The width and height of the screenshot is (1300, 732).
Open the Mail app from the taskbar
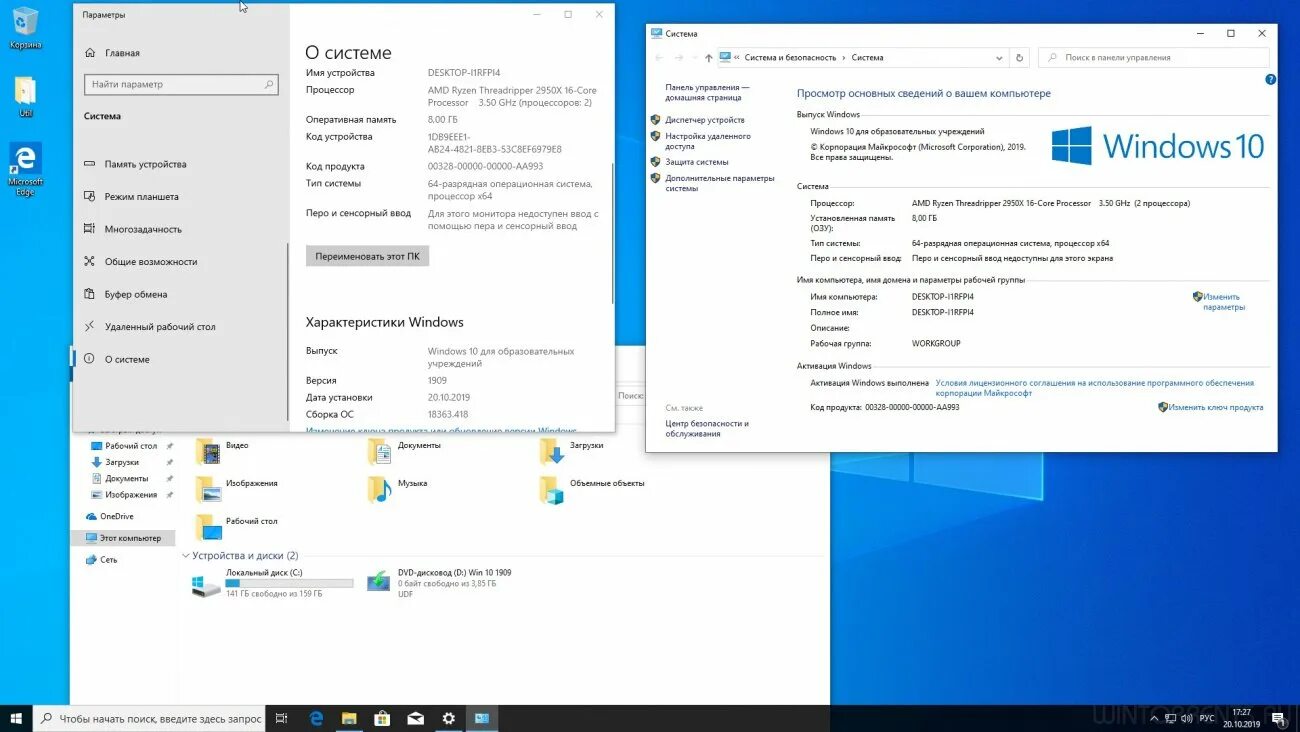(x=415, y=718)
